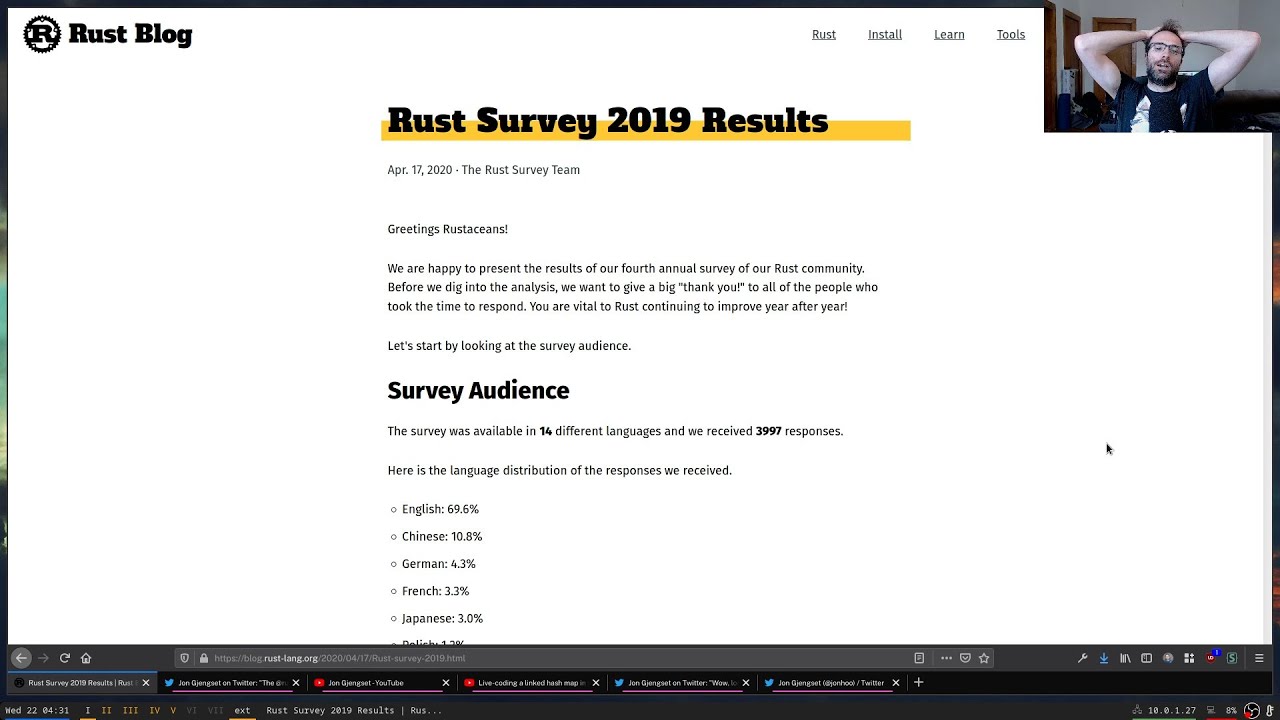Open the Rust link in site header
Viewport: 1280px width, 720px height.
[824, 34]
